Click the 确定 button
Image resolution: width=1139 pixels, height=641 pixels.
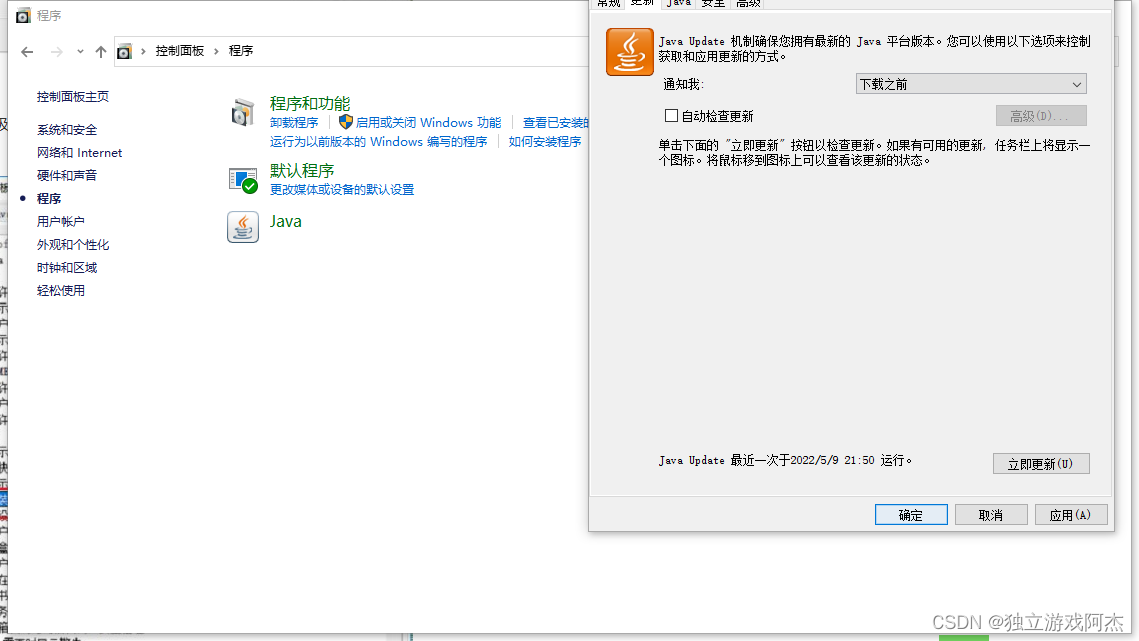click(911, 515)
